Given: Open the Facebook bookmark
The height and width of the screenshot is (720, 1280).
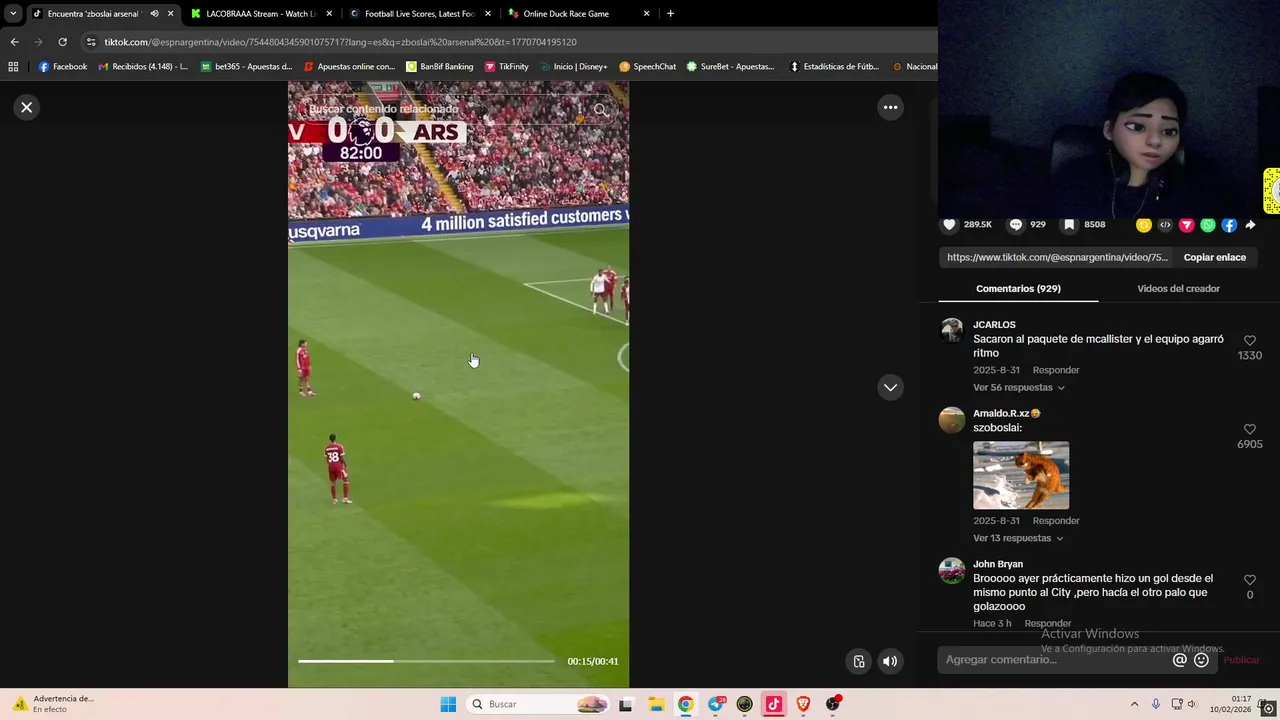Looking at the screenshot, I should coord(63,67).
